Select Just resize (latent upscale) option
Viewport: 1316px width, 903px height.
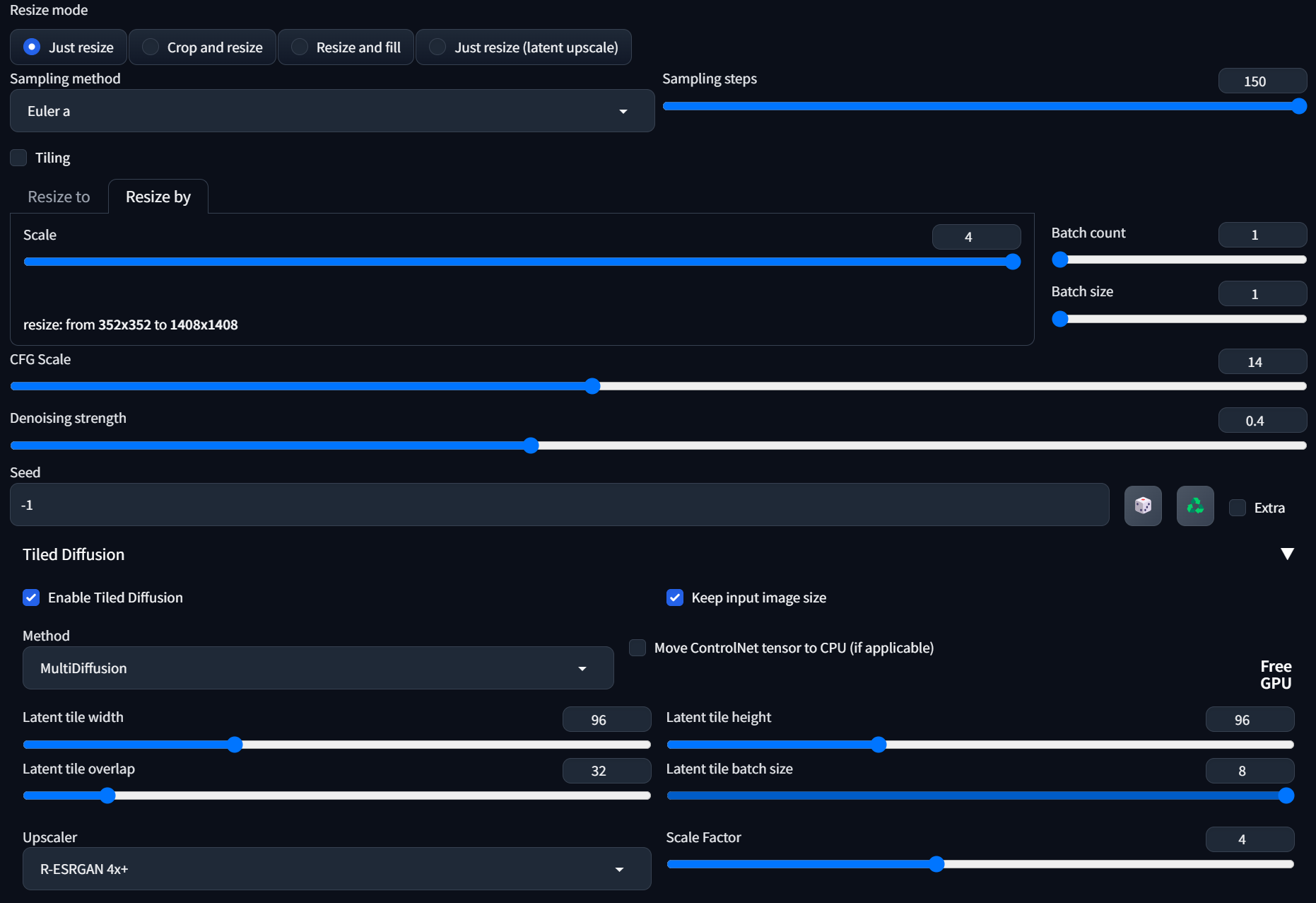523,47
